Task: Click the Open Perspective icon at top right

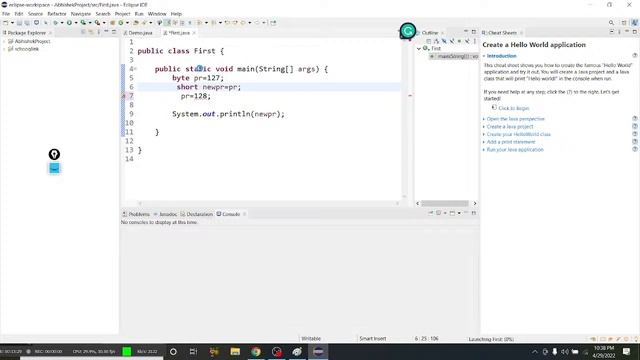Action: [624, 23]
